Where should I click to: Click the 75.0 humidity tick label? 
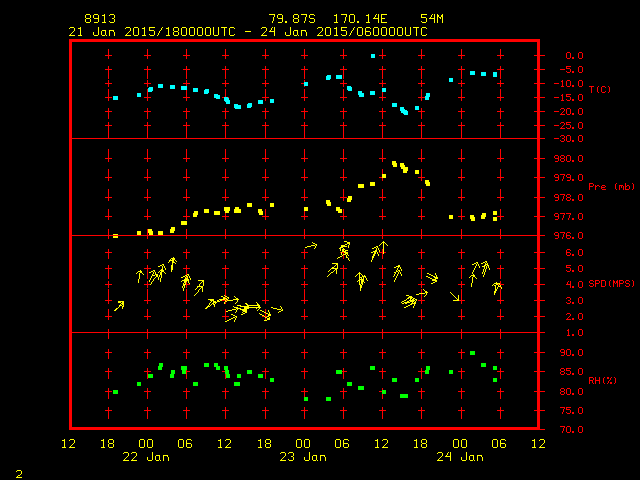(x=571, y=411)
